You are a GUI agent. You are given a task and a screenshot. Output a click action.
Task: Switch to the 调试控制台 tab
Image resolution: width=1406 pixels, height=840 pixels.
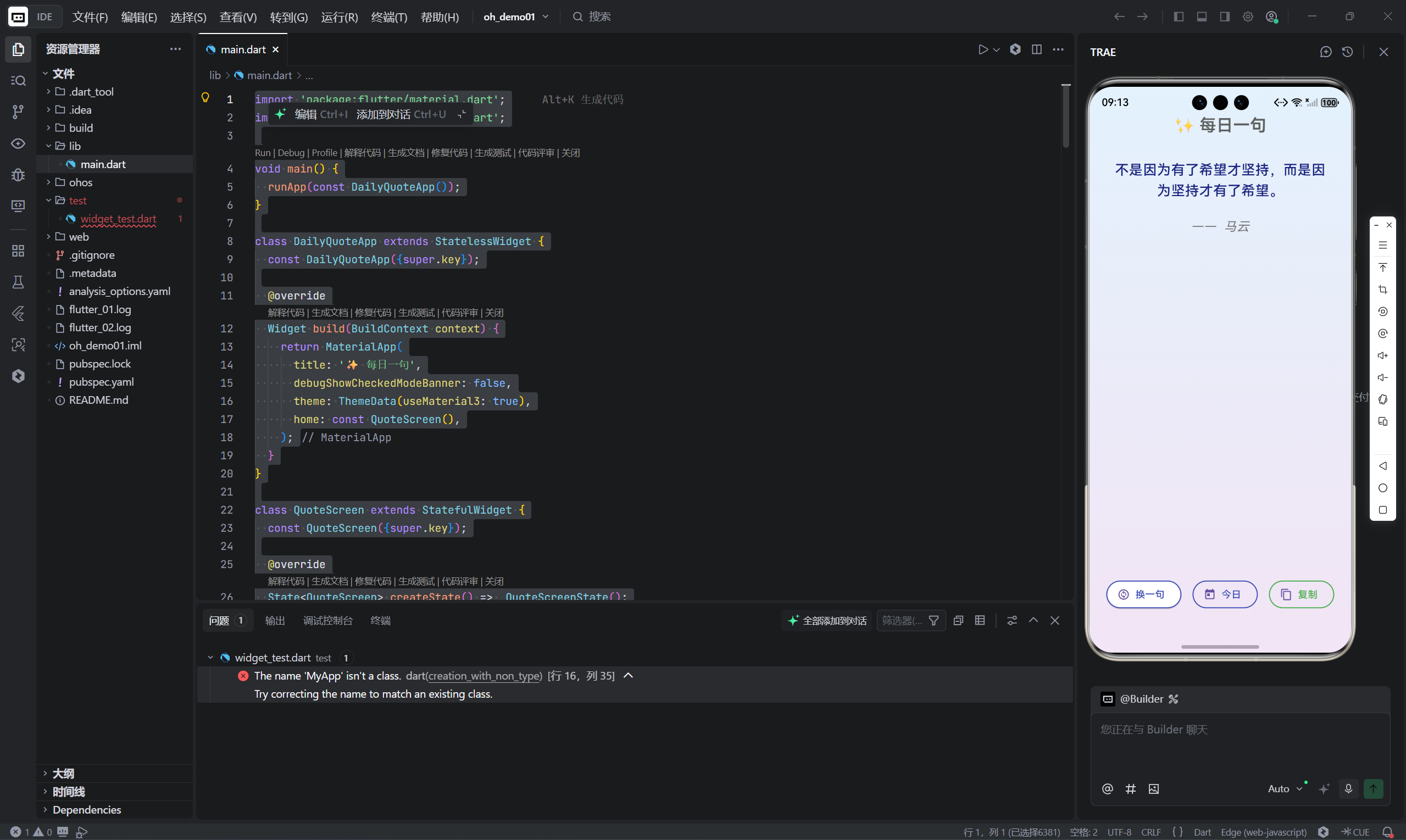coord(327,620)
